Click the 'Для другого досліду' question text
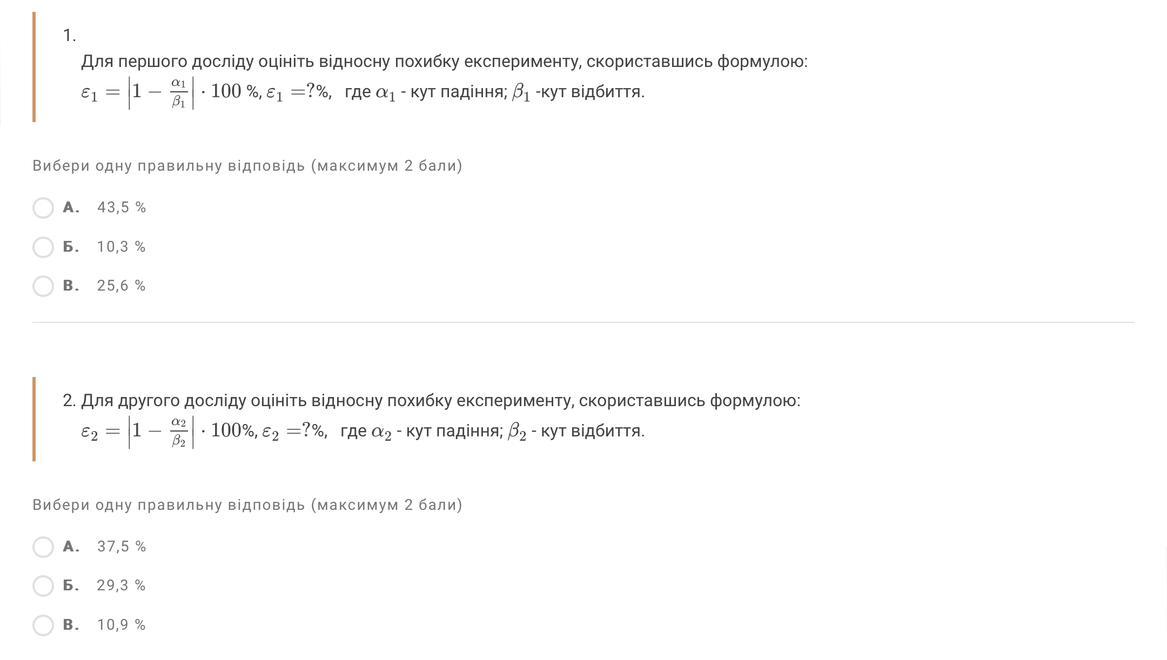 click(441, 401)
